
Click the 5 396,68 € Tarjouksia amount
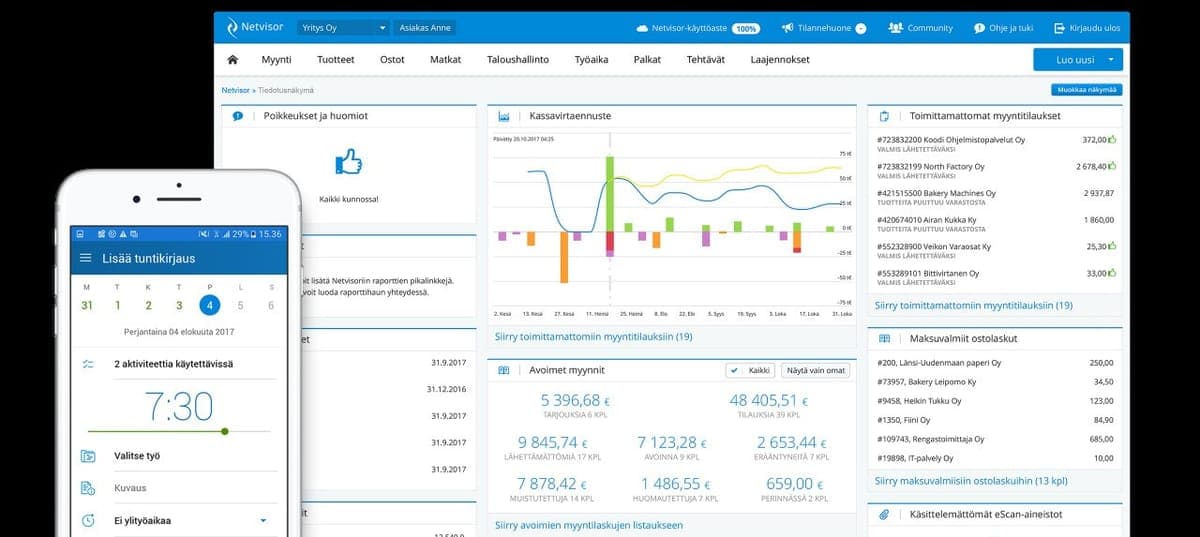(576, 401)
